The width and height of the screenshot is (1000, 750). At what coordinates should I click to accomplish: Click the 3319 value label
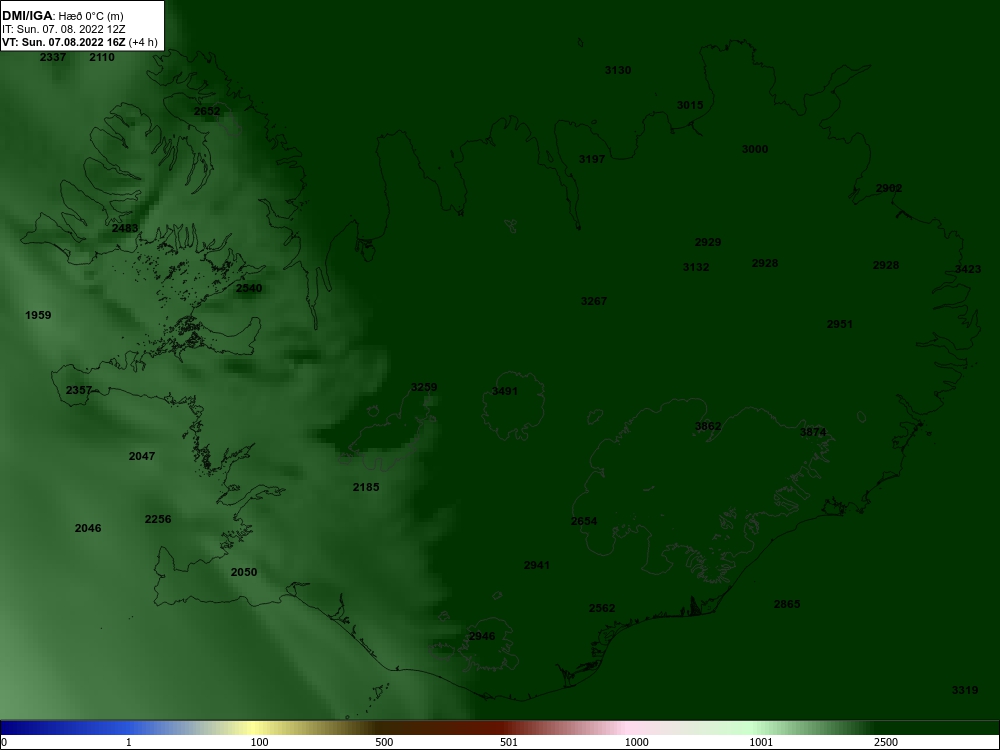tap(965, 690)
